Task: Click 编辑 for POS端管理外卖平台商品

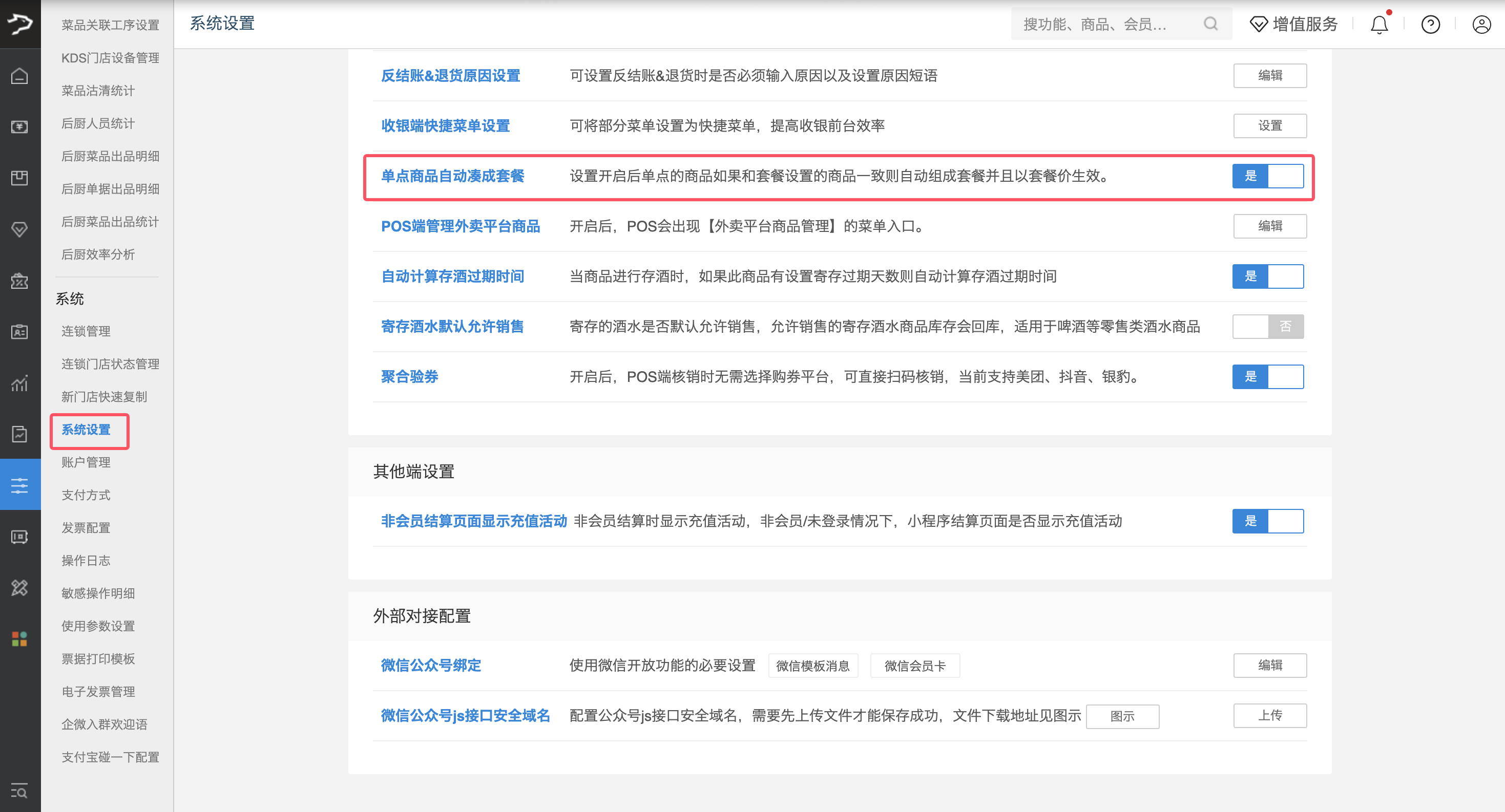Action: pyautogui.click(x=1270, y=226)
